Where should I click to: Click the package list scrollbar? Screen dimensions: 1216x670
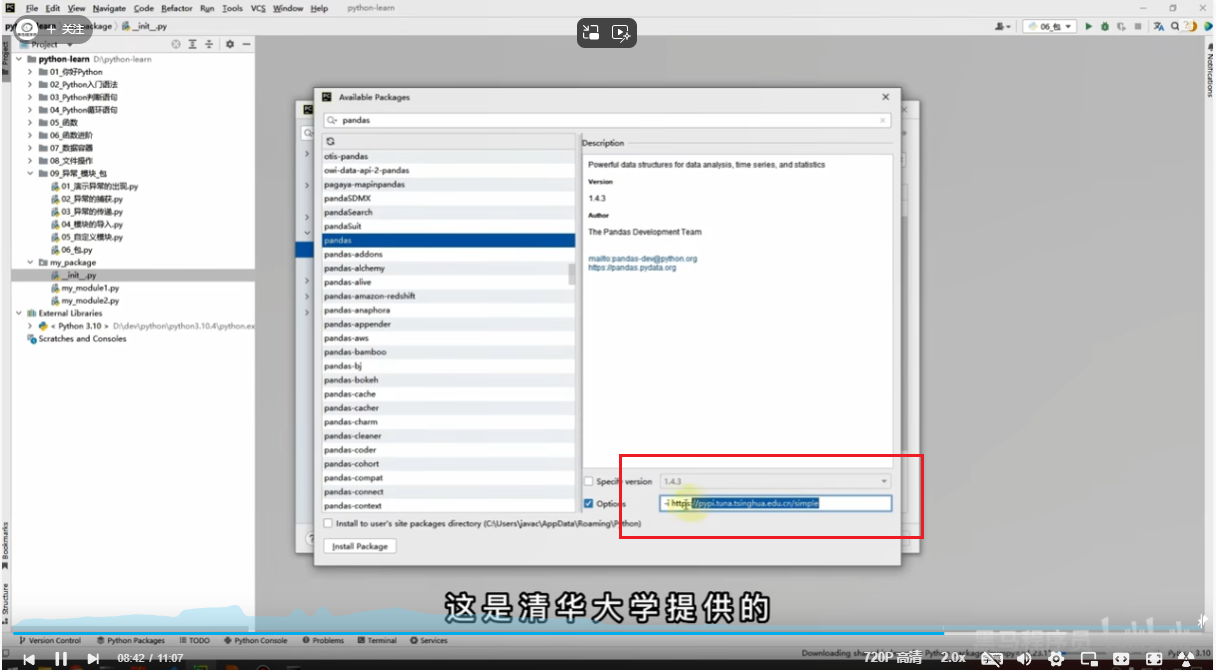point(572,273)
